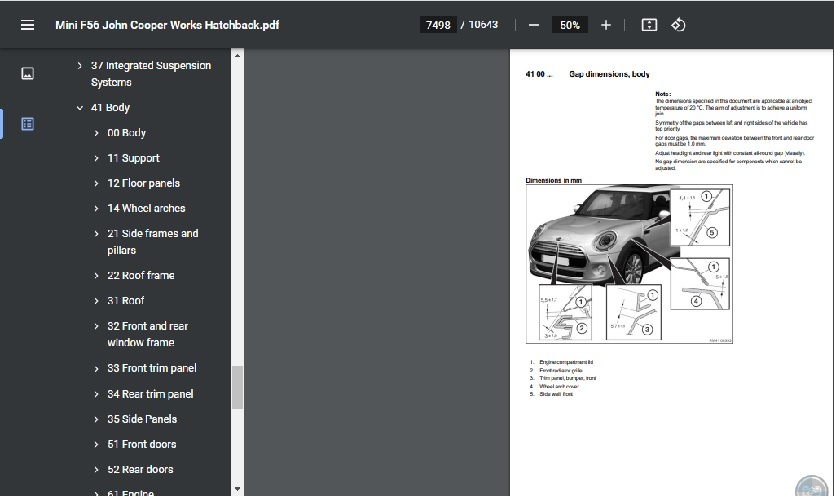The image size is (834, 496).
Task: Go to 52 Rear doors entry
Action: click(x=140, y=469)
